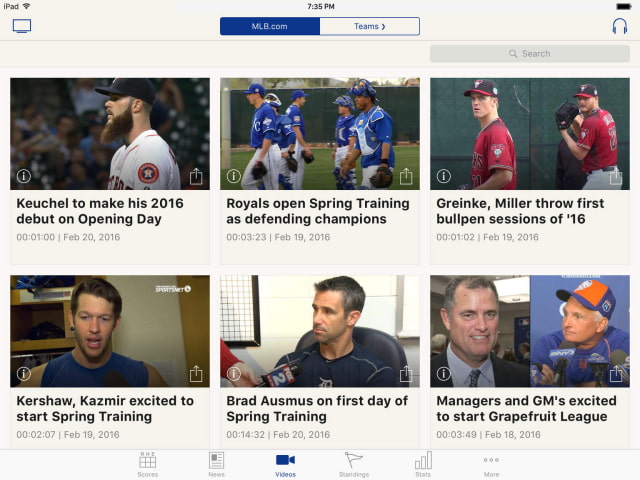Image resolution: width=640 pixels, height=480 pixels.
Task: Share the Managers and GM's video
Action: [x=616, y=373]
